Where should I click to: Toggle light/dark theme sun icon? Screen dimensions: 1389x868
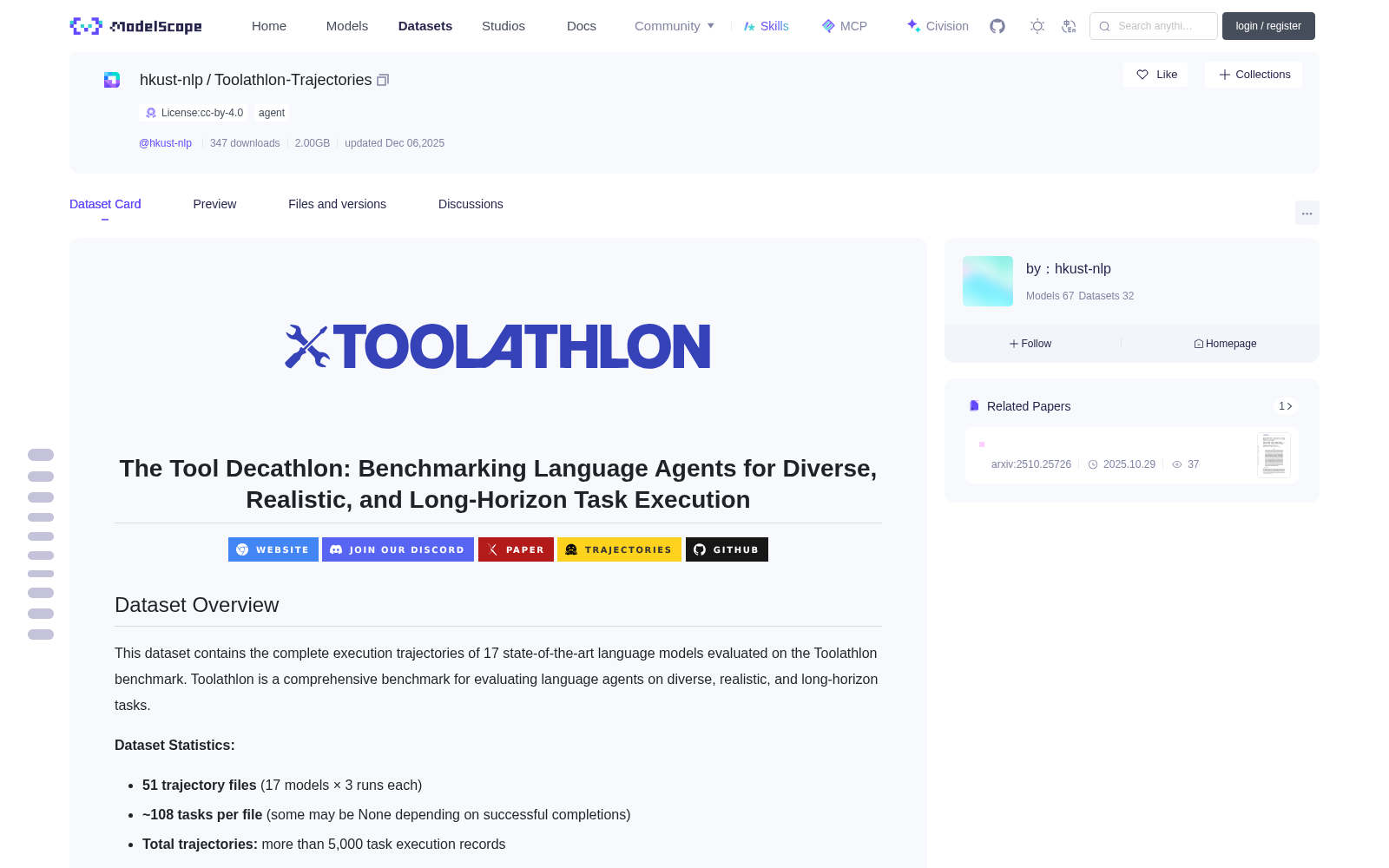tap(1037, 26)
